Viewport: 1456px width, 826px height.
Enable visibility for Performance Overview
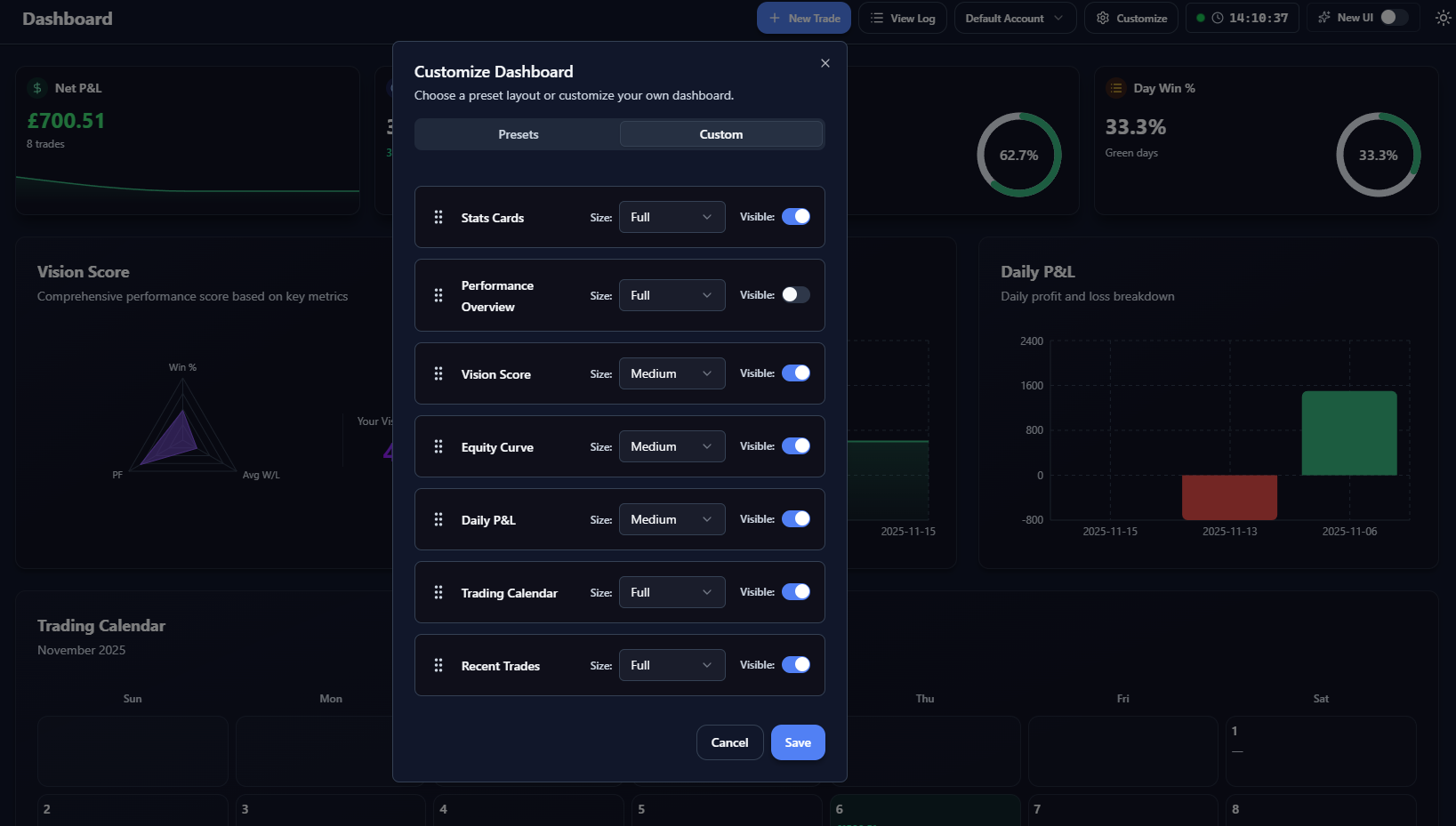[795, 294]
